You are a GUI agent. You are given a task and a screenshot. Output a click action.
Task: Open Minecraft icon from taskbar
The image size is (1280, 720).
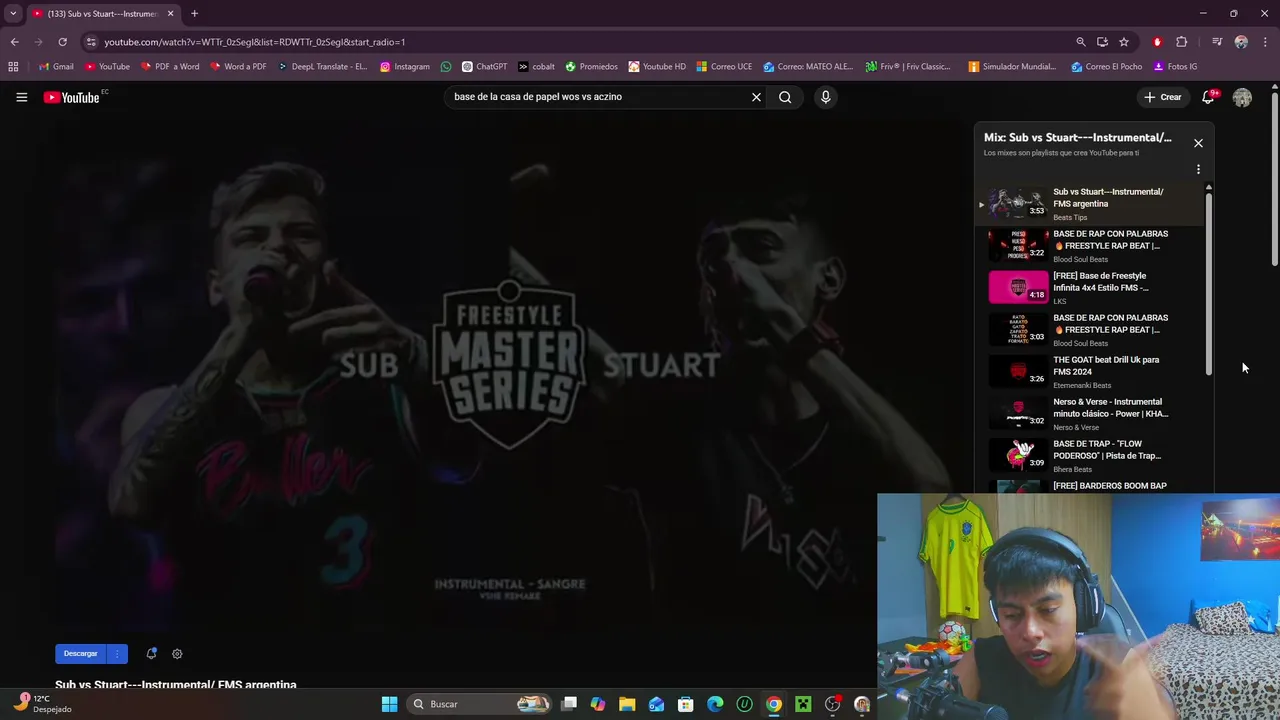(803, 704)
